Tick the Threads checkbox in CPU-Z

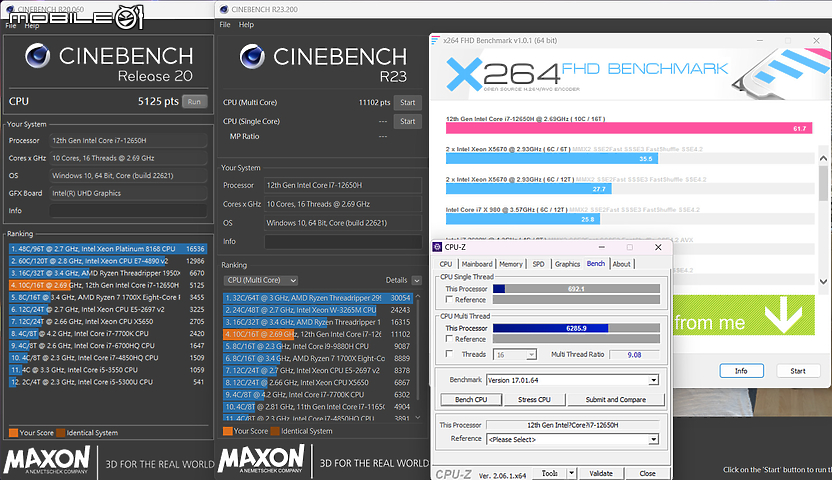coord(449,354)
